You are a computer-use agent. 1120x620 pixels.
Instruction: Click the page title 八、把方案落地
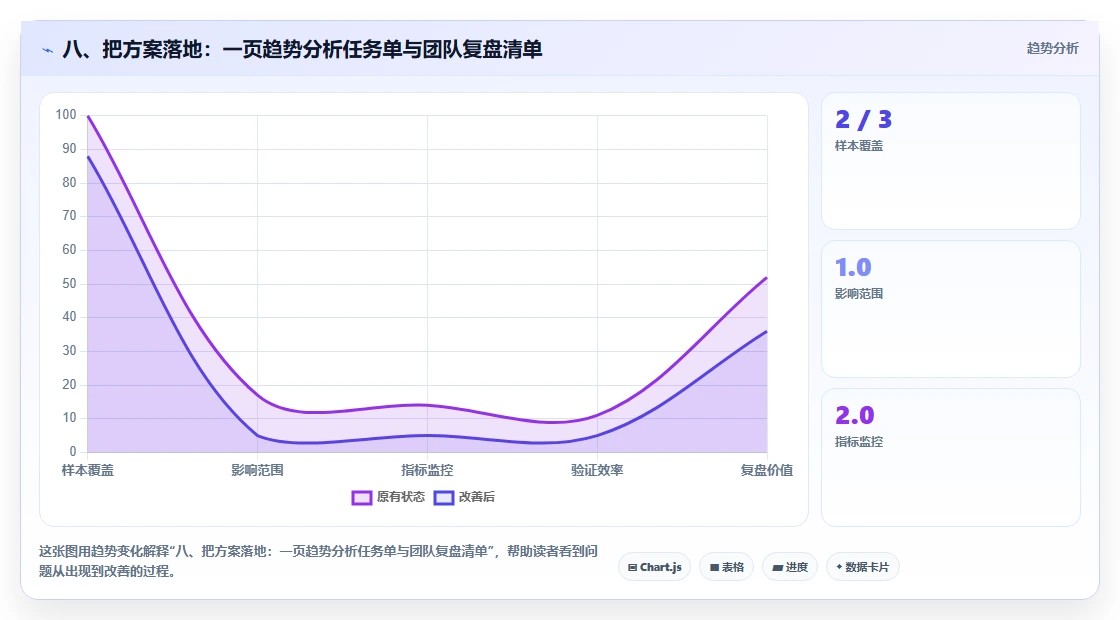302,49
